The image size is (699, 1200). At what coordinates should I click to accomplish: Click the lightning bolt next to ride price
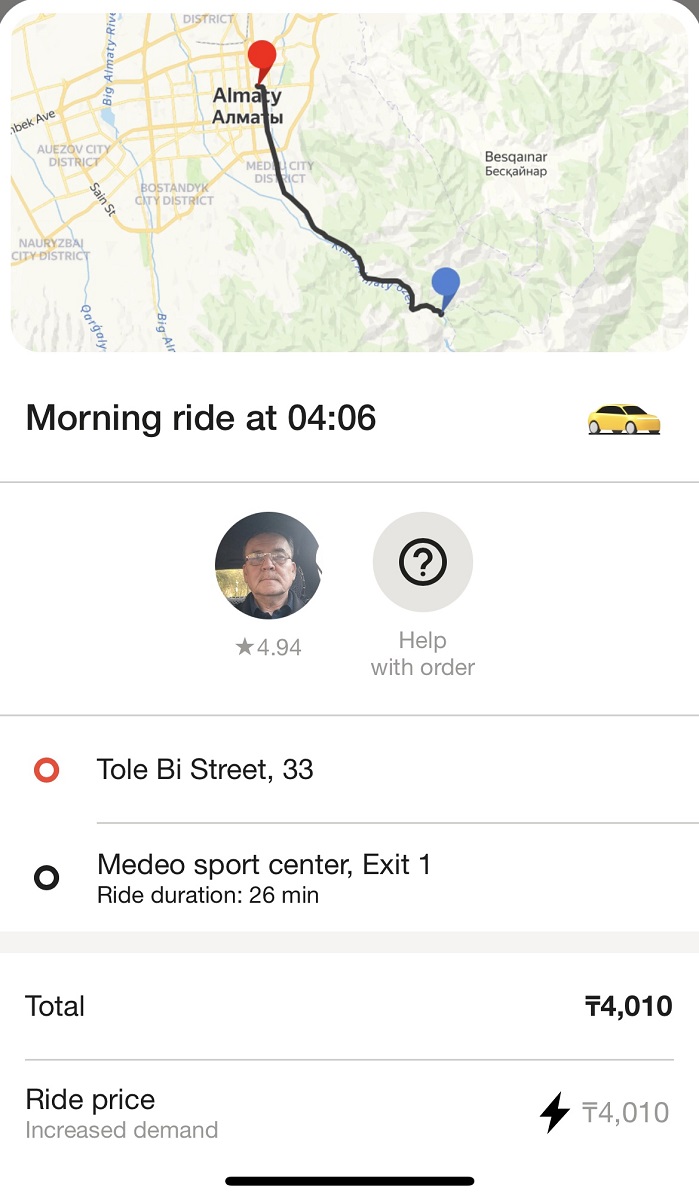(x=556, y=1112)
